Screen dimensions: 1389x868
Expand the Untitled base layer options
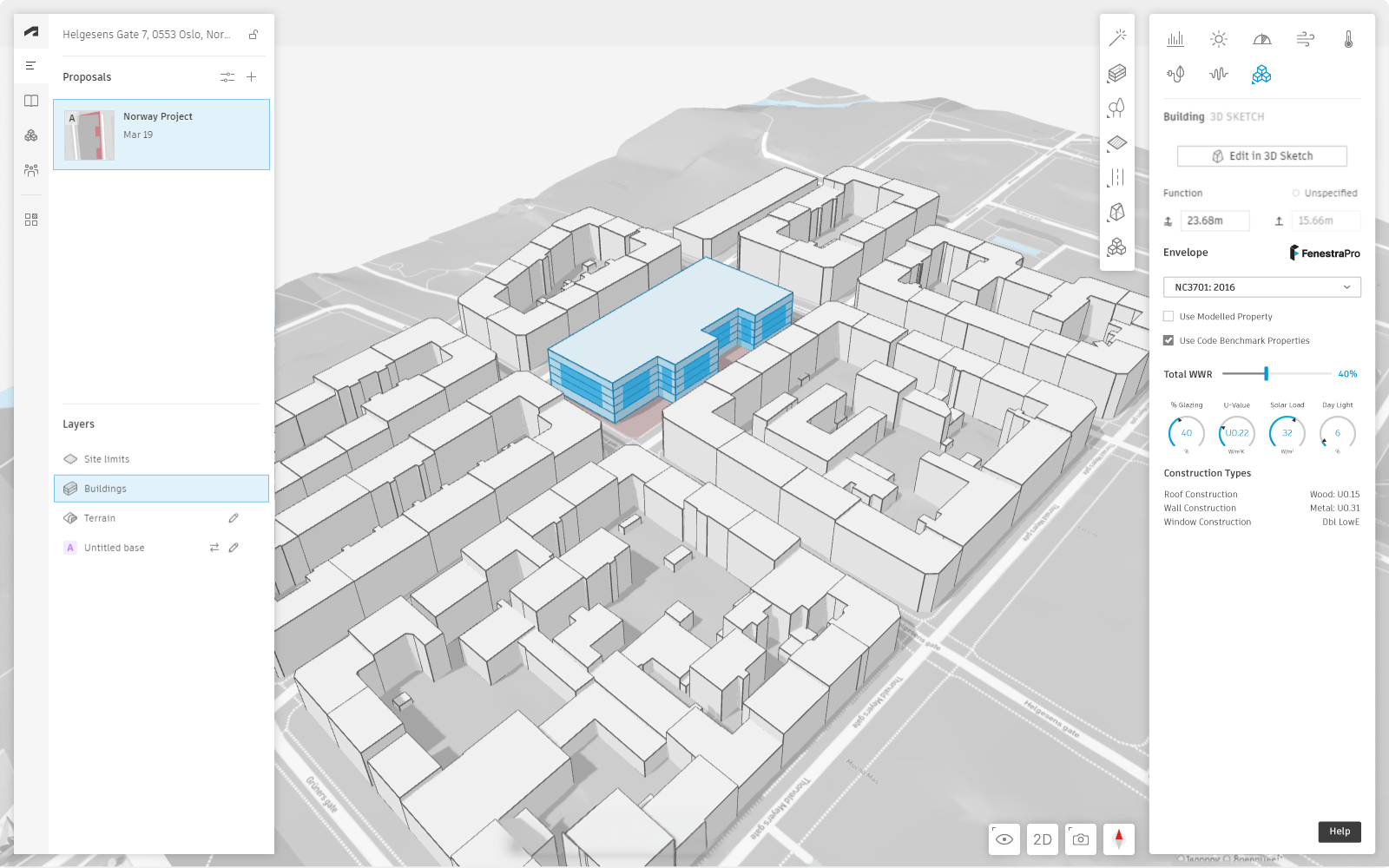coord(214,548)
